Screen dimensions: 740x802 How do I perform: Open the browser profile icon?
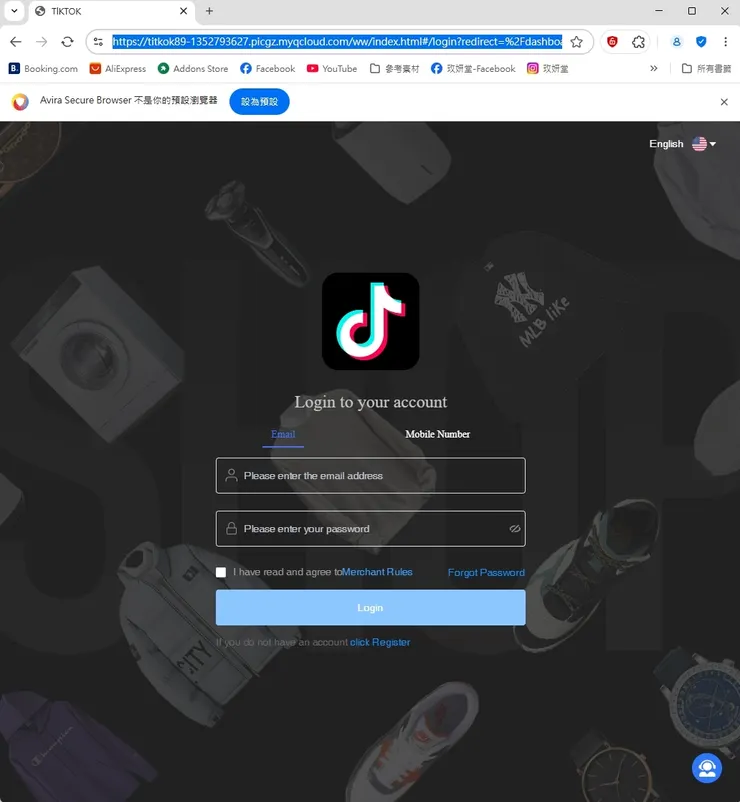pos(677,42)
